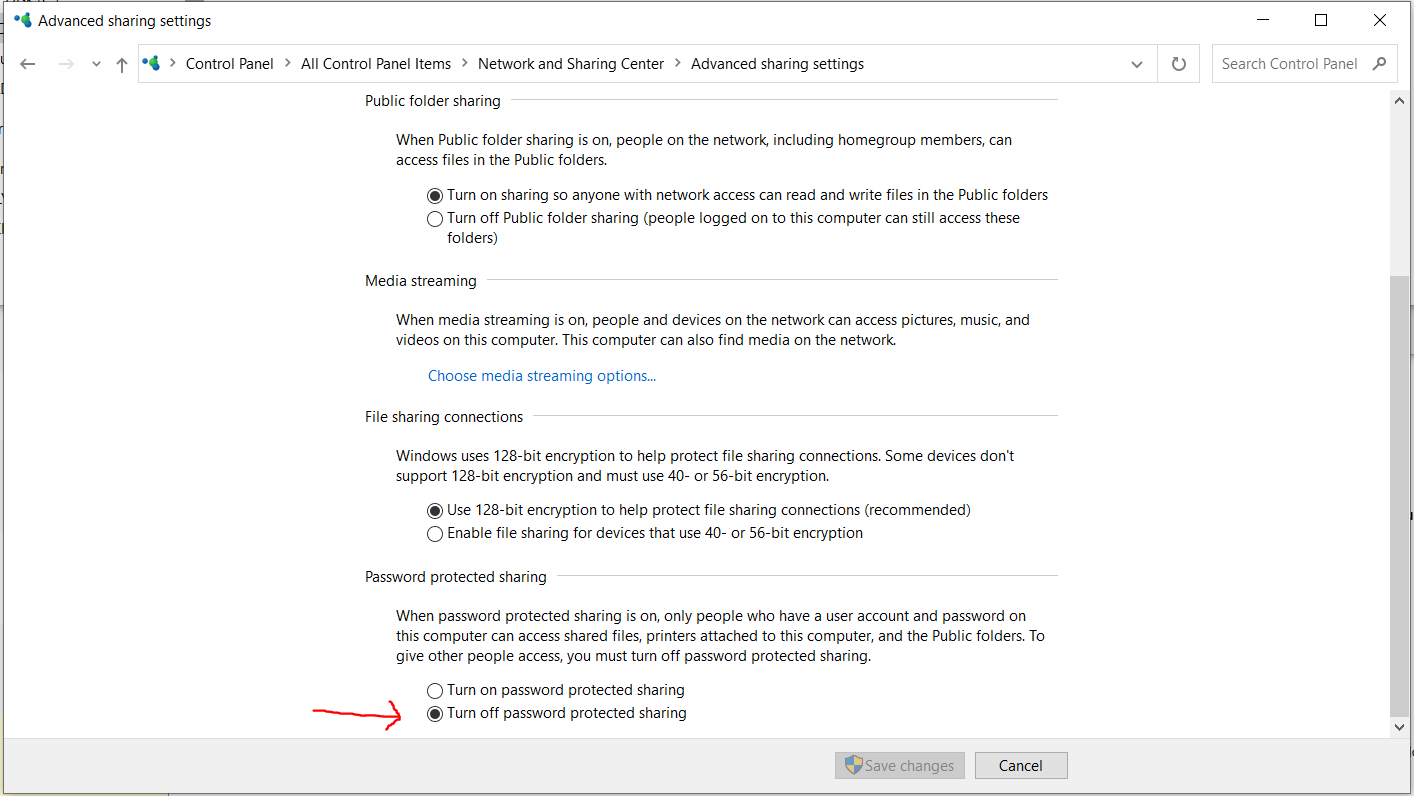Open recent locations dropdown arrow
This screenshot has height=796, width=1414.
96,64
